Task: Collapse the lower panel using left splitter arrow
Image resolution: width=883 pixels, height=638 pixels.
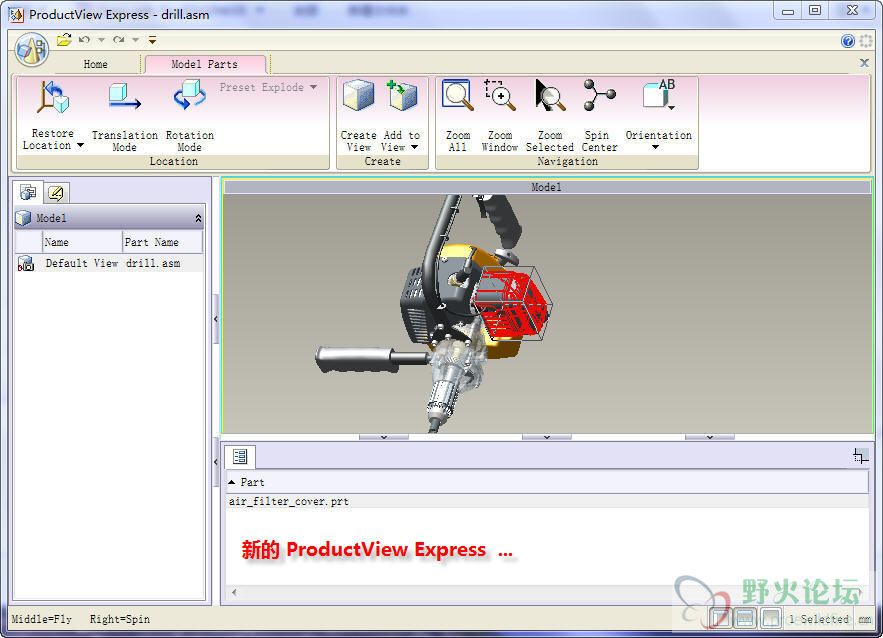Action: pos(216,462)
